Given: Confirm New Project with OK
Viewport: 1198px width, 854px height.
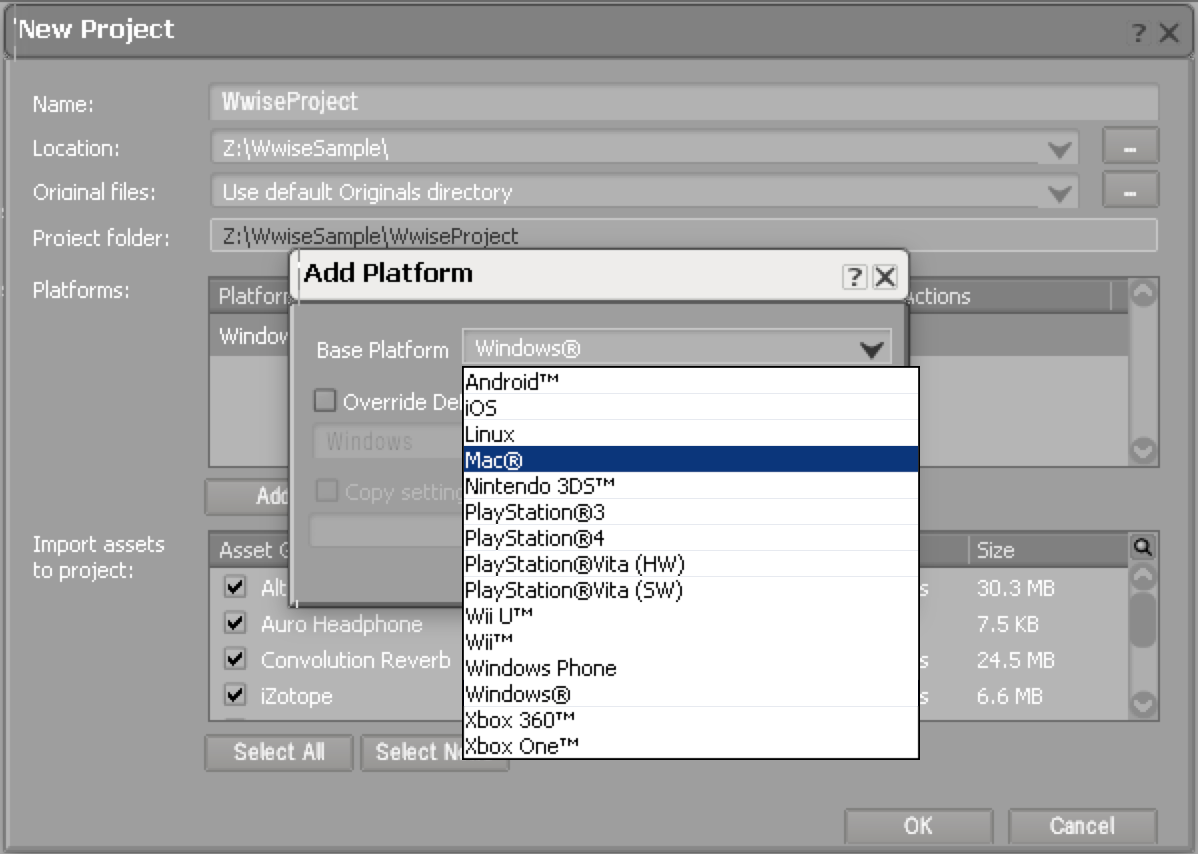Looking at the screenshot, I should [918, 826].
